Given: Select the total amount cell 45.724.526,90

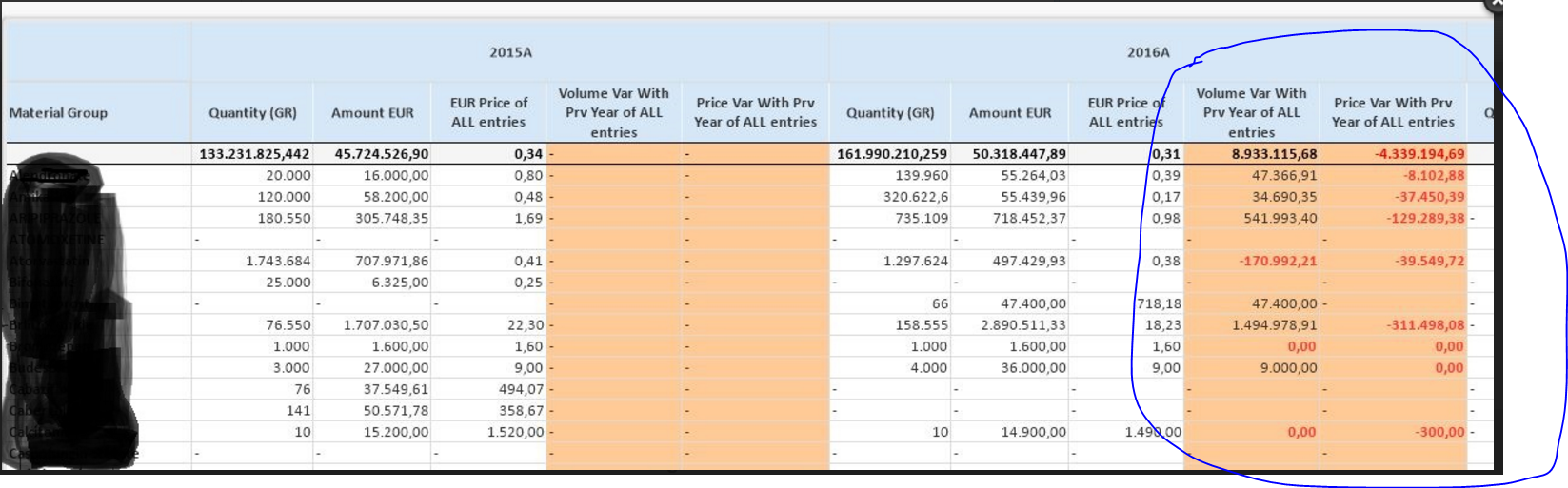Looking at the screenshot, I should (x=382, y=154).
